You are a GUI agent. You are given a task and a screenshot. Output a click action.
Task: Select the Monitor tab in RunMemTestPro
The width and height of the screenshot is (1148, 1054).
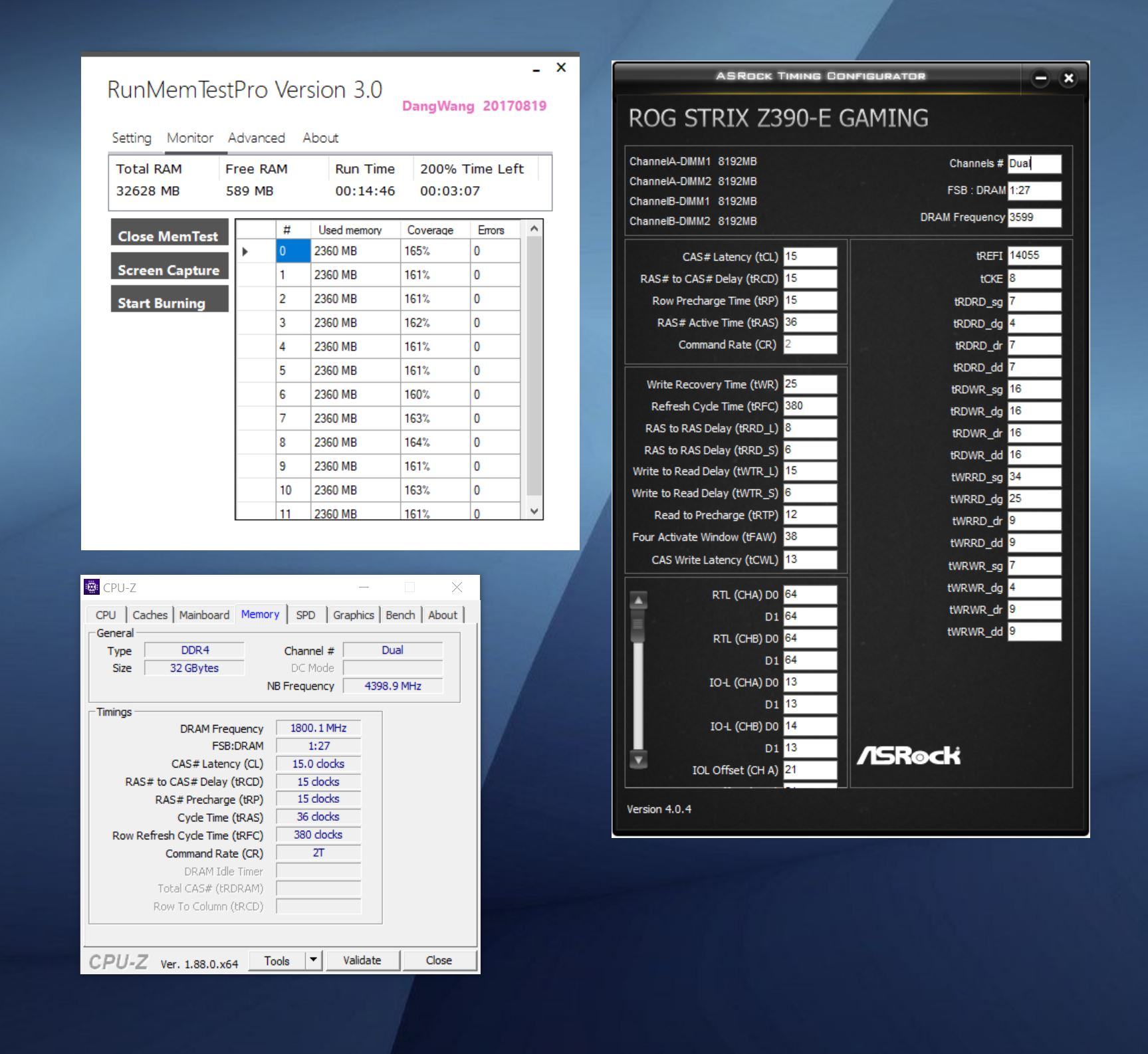coord(190,138)
